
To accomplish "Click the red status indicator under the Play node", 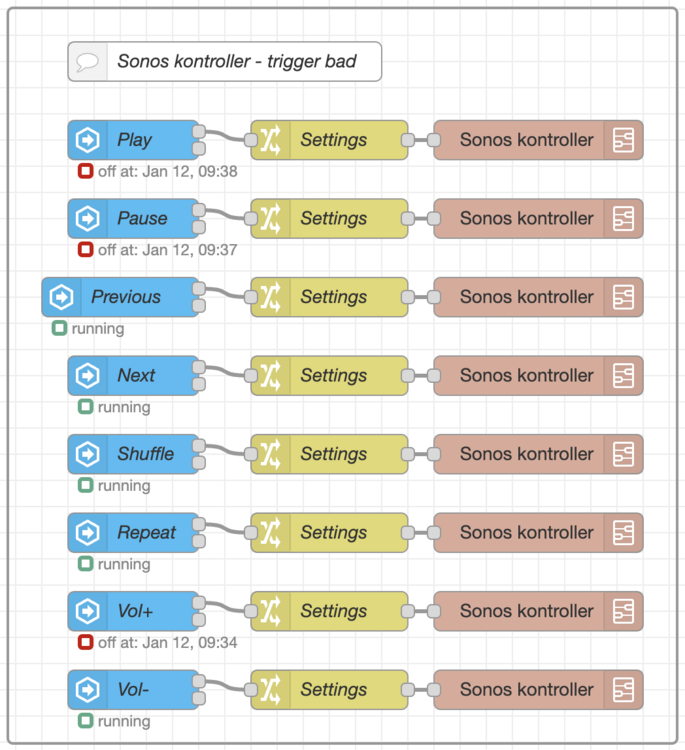I will [86, 171].
